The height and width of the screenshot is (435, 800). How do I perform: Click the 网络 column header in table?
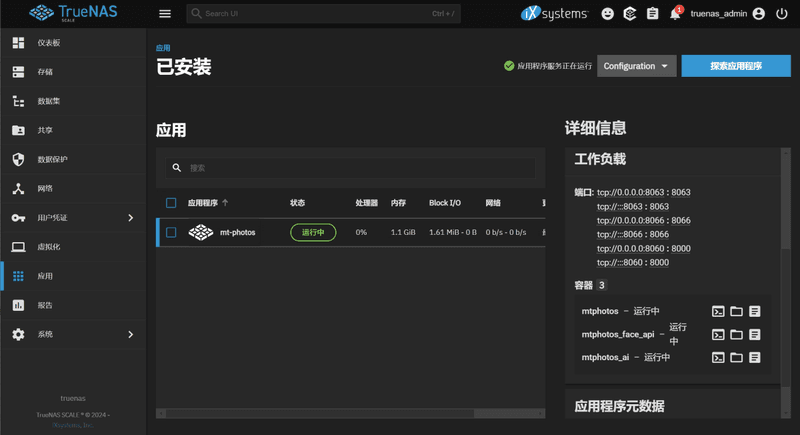pyautogui.click(x=493, y=203)
